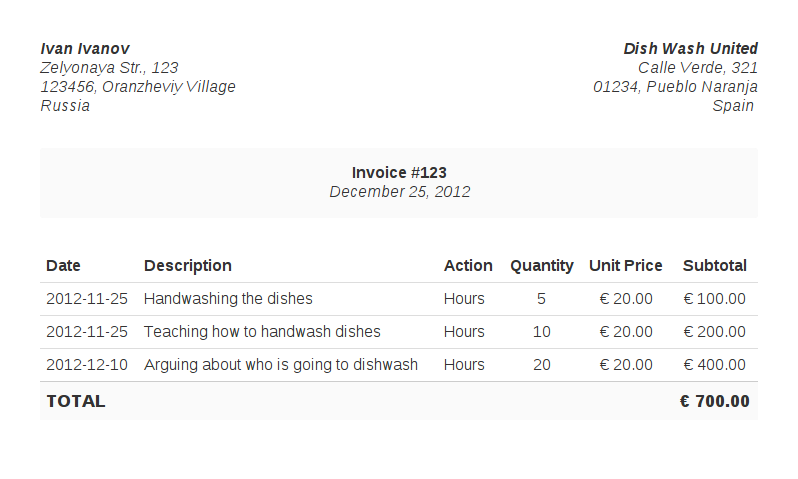Screen dimensions: 798x479
Task: Click the 2012-12-10 date cell
Action: pos(87,365)
